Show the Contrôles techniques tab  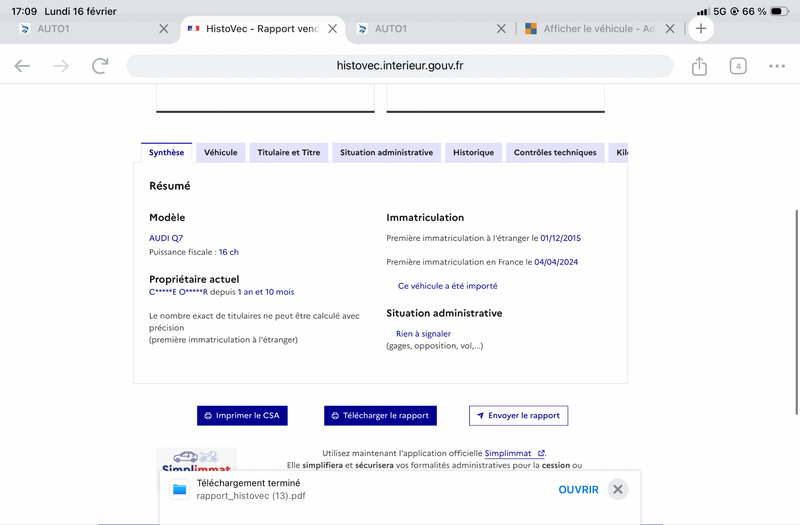555,153
